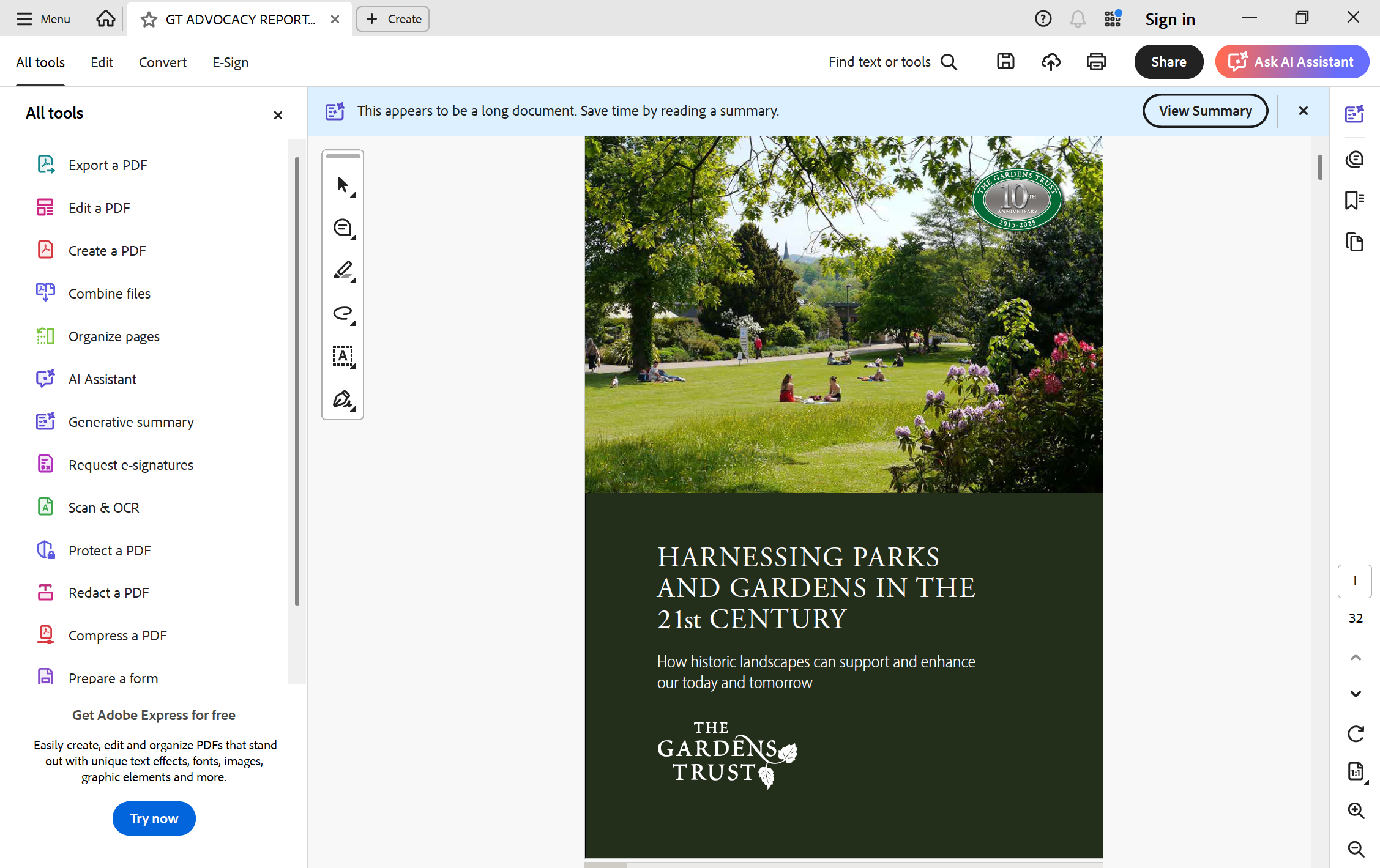Star the GT ADVOCACY REPORT tab
Screen dimensions: 1380x868
pyautogui.click(x=149, y=20)
